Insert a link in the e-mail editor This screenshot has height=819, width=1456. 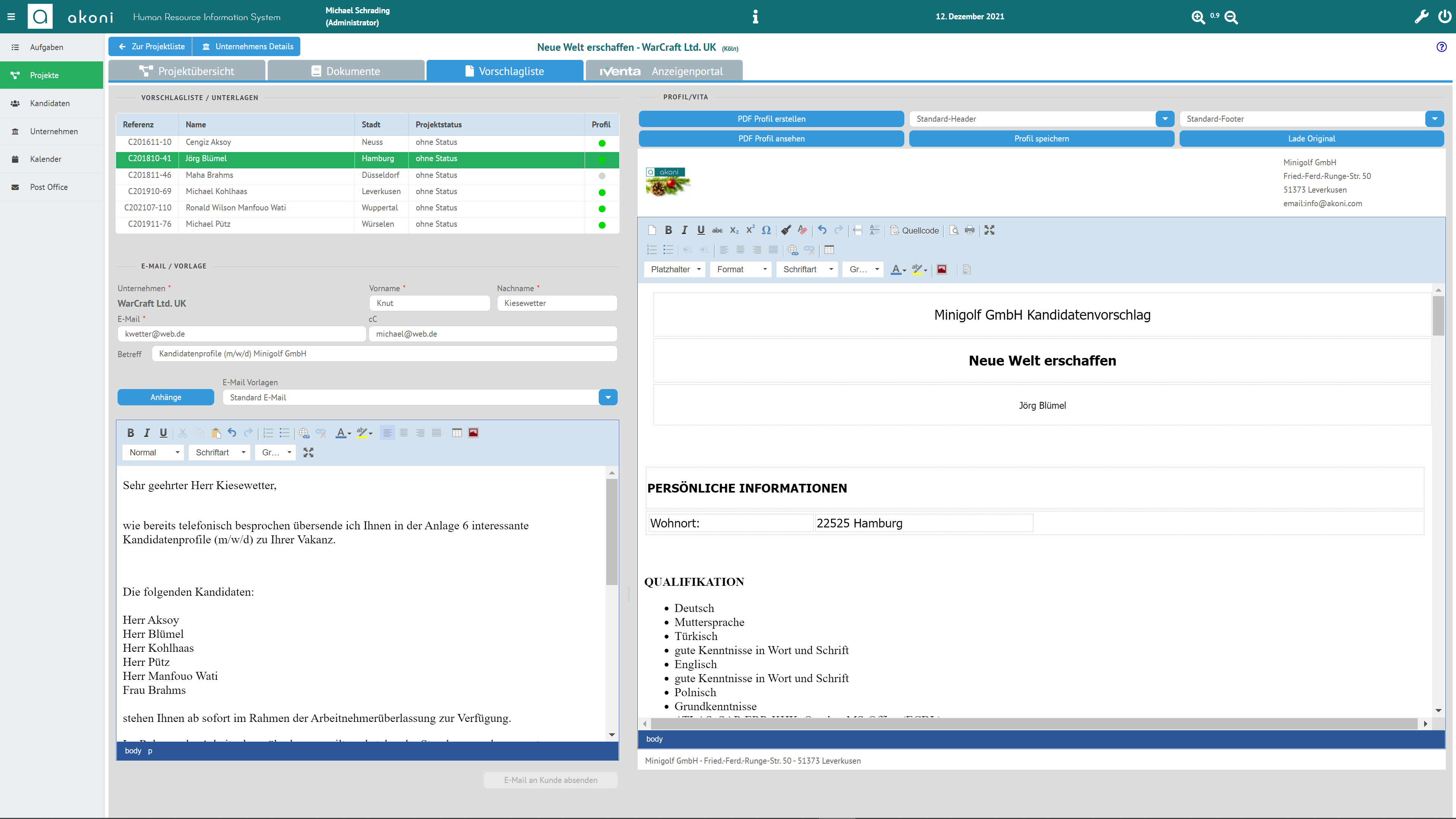pos(304,433)
